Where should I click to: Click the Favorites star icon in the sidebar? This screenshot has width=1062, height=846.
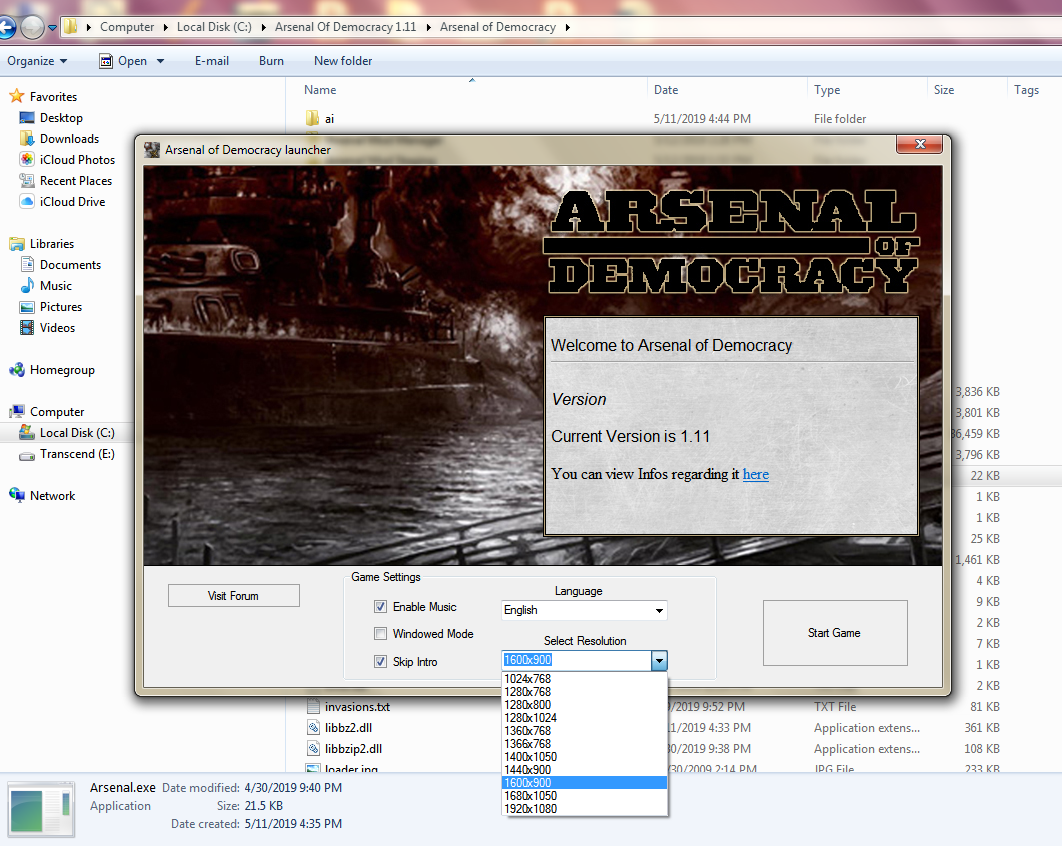[17, 96]
